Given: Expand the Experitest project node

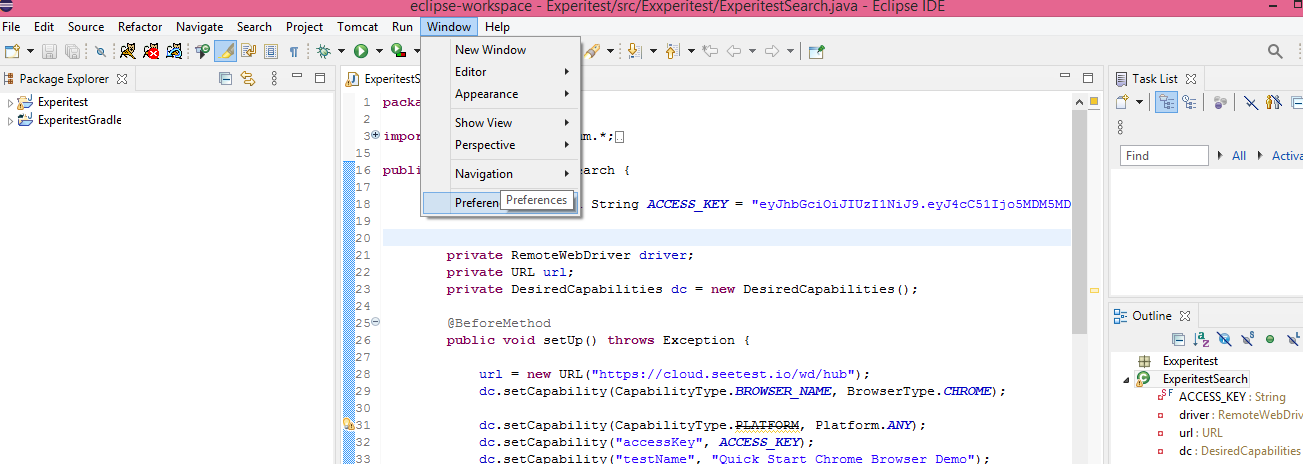Looking at the screenshot, I should [x=10, y=103].
